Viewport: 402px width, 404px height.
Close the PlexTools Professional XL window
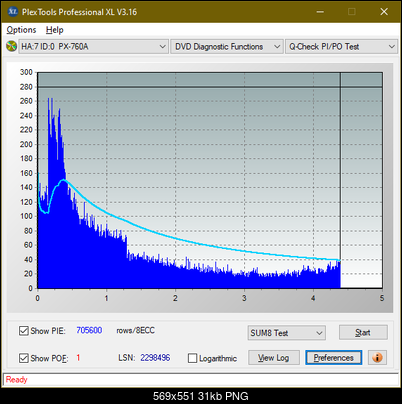[x=384, y=12]
